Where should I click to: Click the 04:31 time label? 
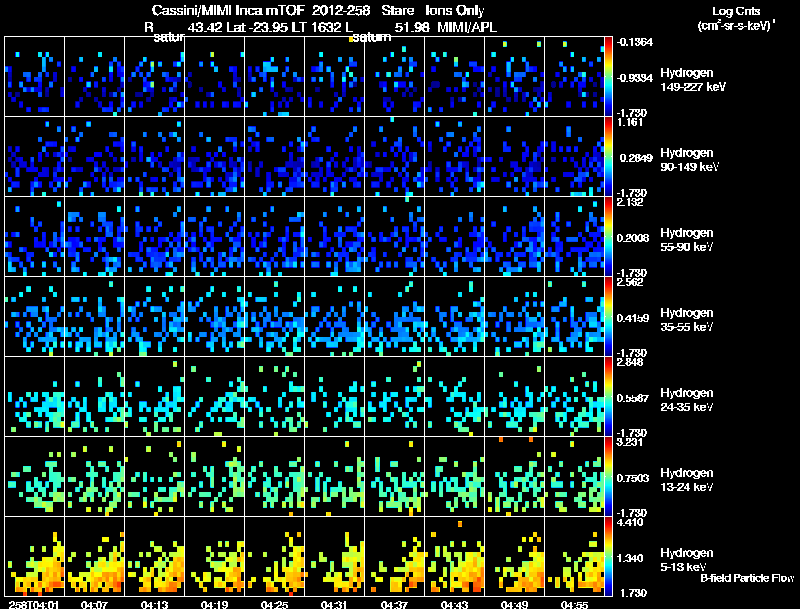334,605
